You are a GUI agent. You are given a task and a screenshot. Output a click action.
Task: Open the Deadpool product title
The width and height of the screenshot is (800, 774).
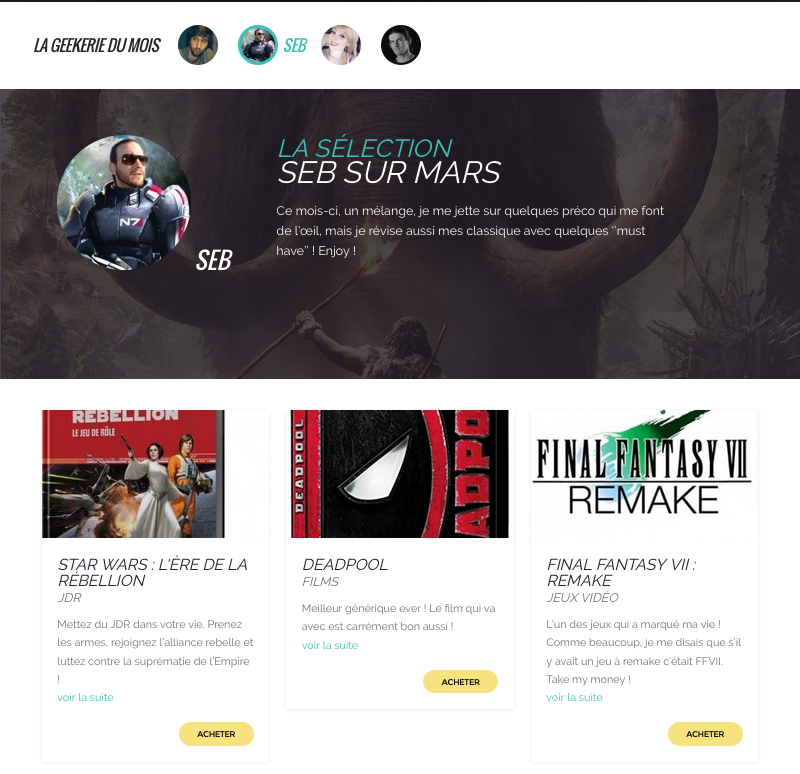point(345,564)
